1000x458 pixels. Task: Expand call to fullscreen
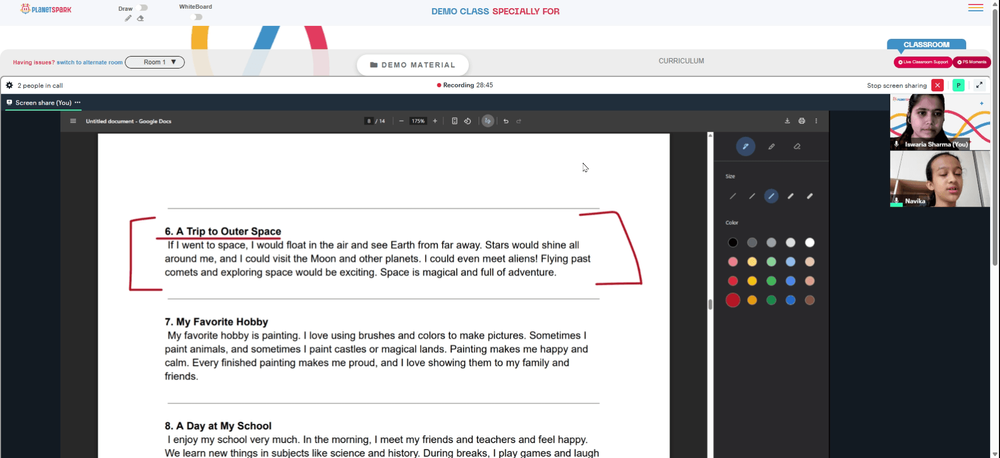pyautogui.click(x=979, y=85)
